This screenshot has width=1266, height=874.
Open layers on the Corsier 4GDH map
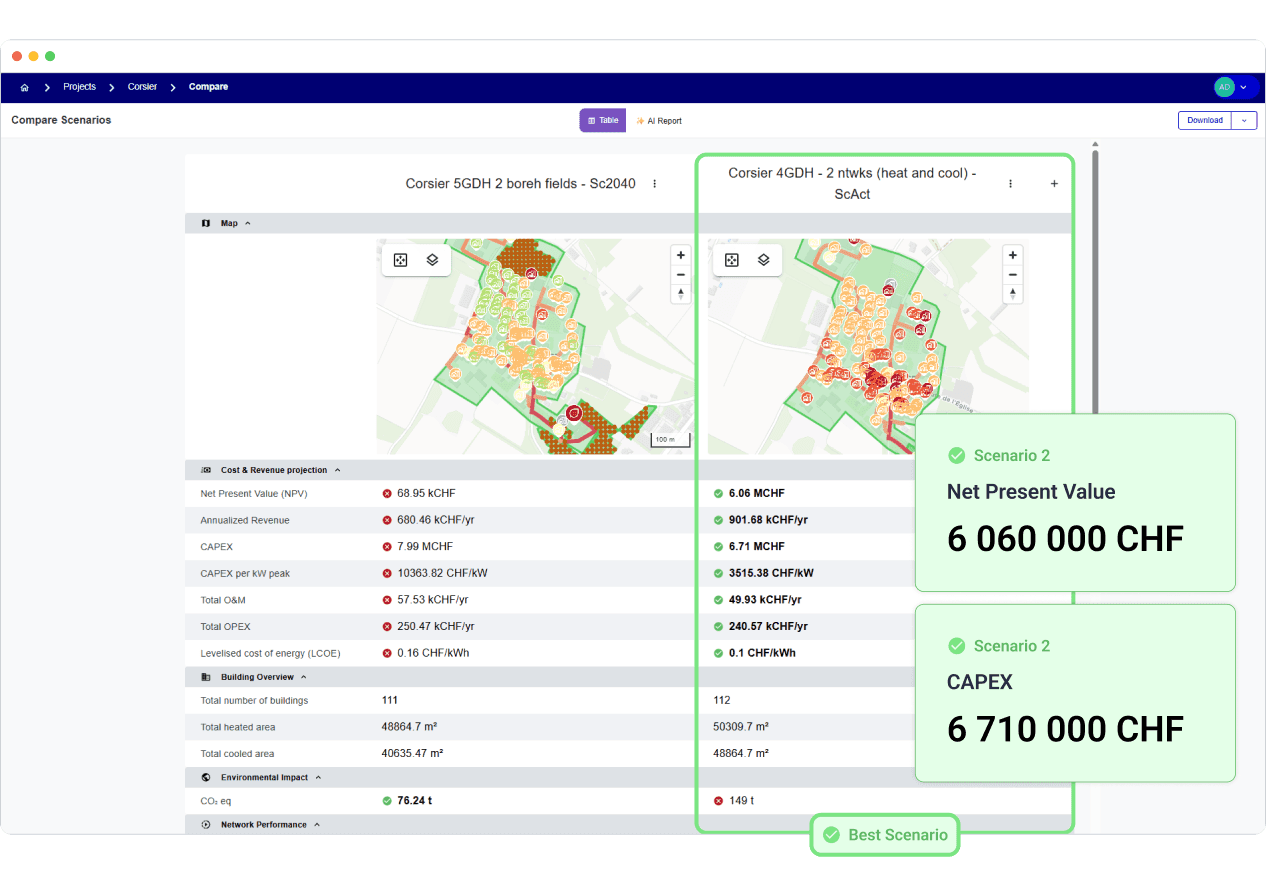coord(763,260)
